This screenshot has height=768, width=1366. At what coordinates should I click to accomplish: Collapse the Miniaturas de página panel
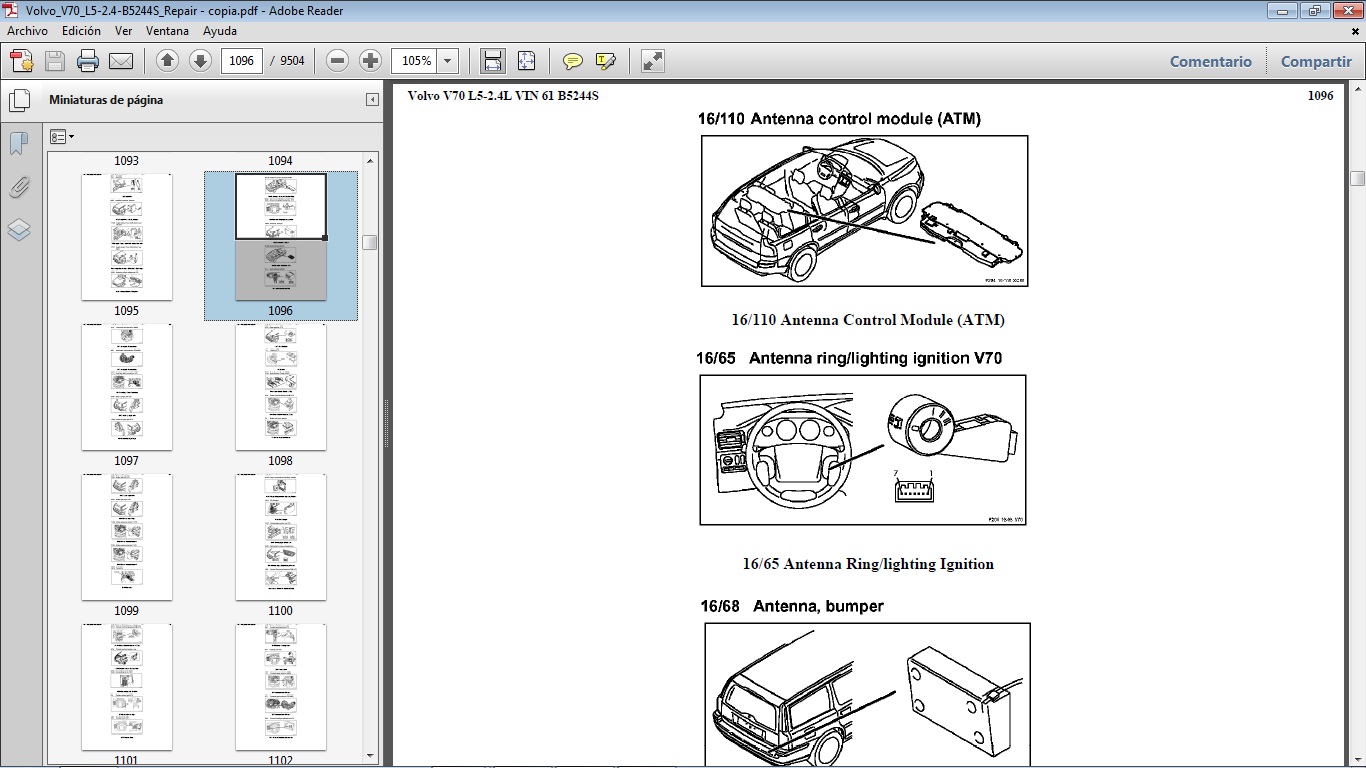(x=372, y=100)
